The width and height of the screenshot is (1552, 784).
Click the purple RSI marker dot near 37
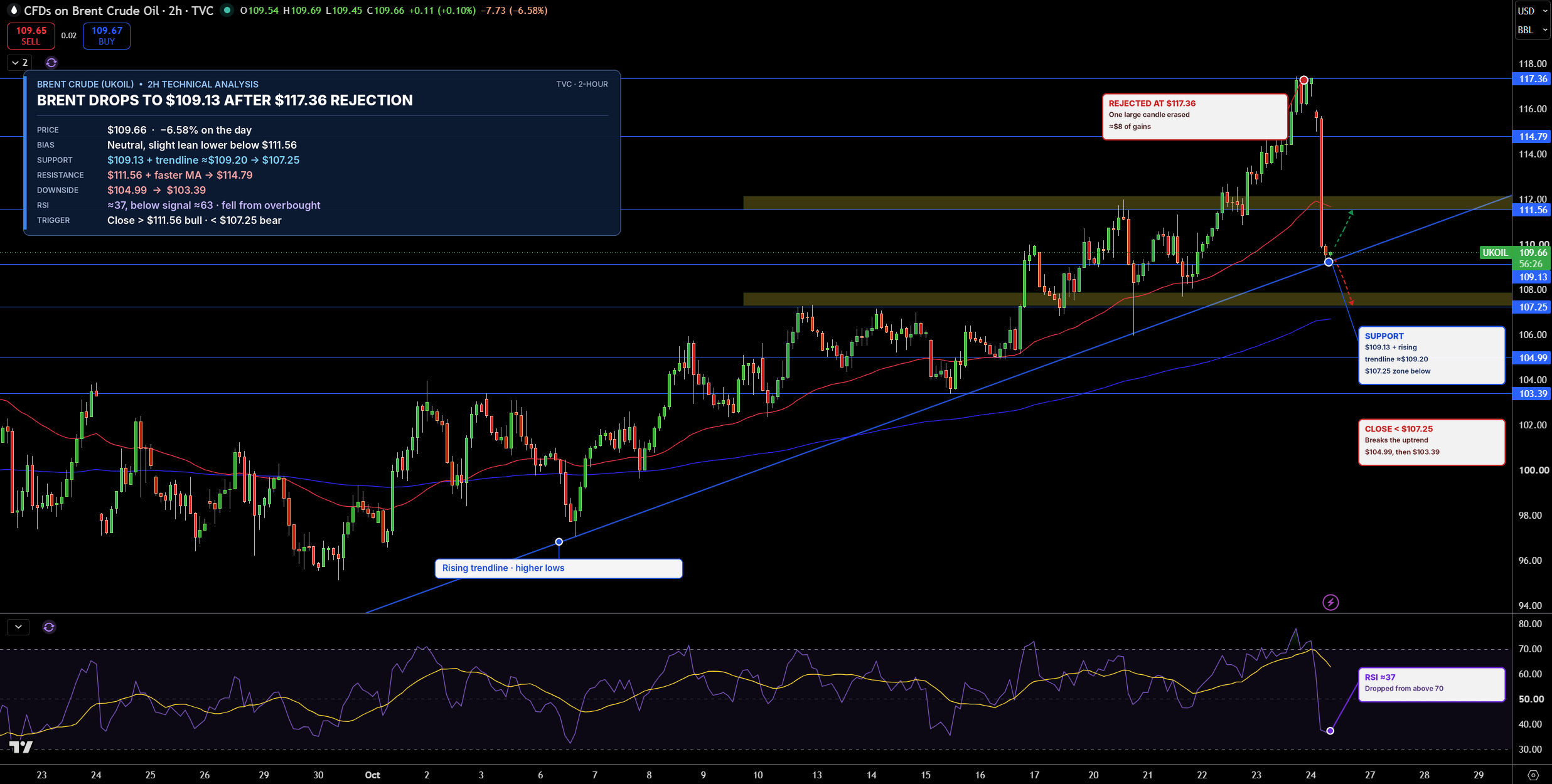point(1330,731)
